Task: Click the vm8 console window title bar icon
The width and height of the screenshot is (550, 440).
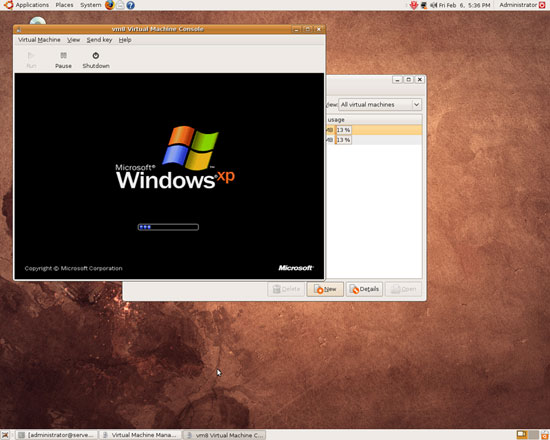Action: 19,29
